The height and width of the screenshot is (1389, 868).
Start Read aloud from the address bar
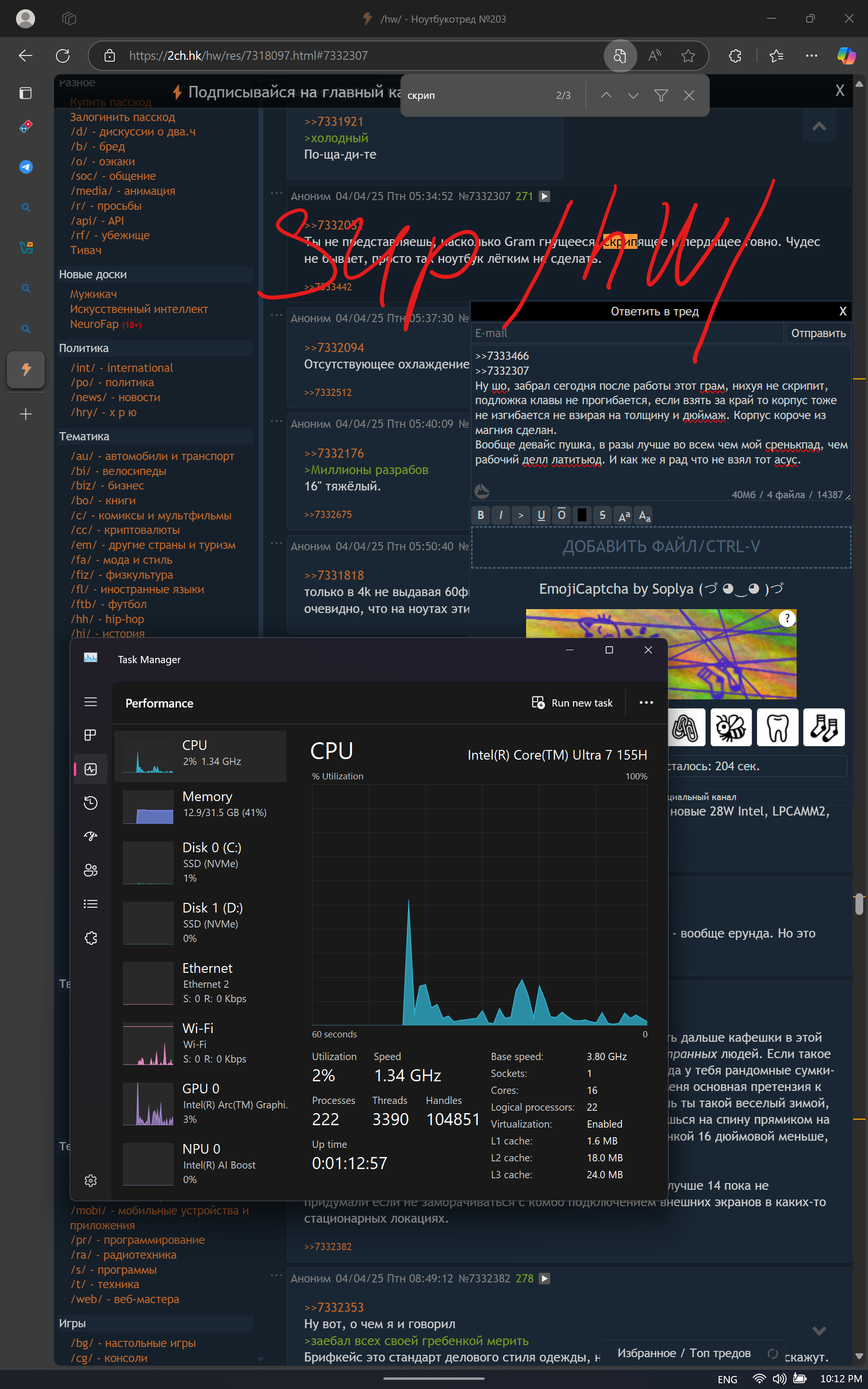654,55
